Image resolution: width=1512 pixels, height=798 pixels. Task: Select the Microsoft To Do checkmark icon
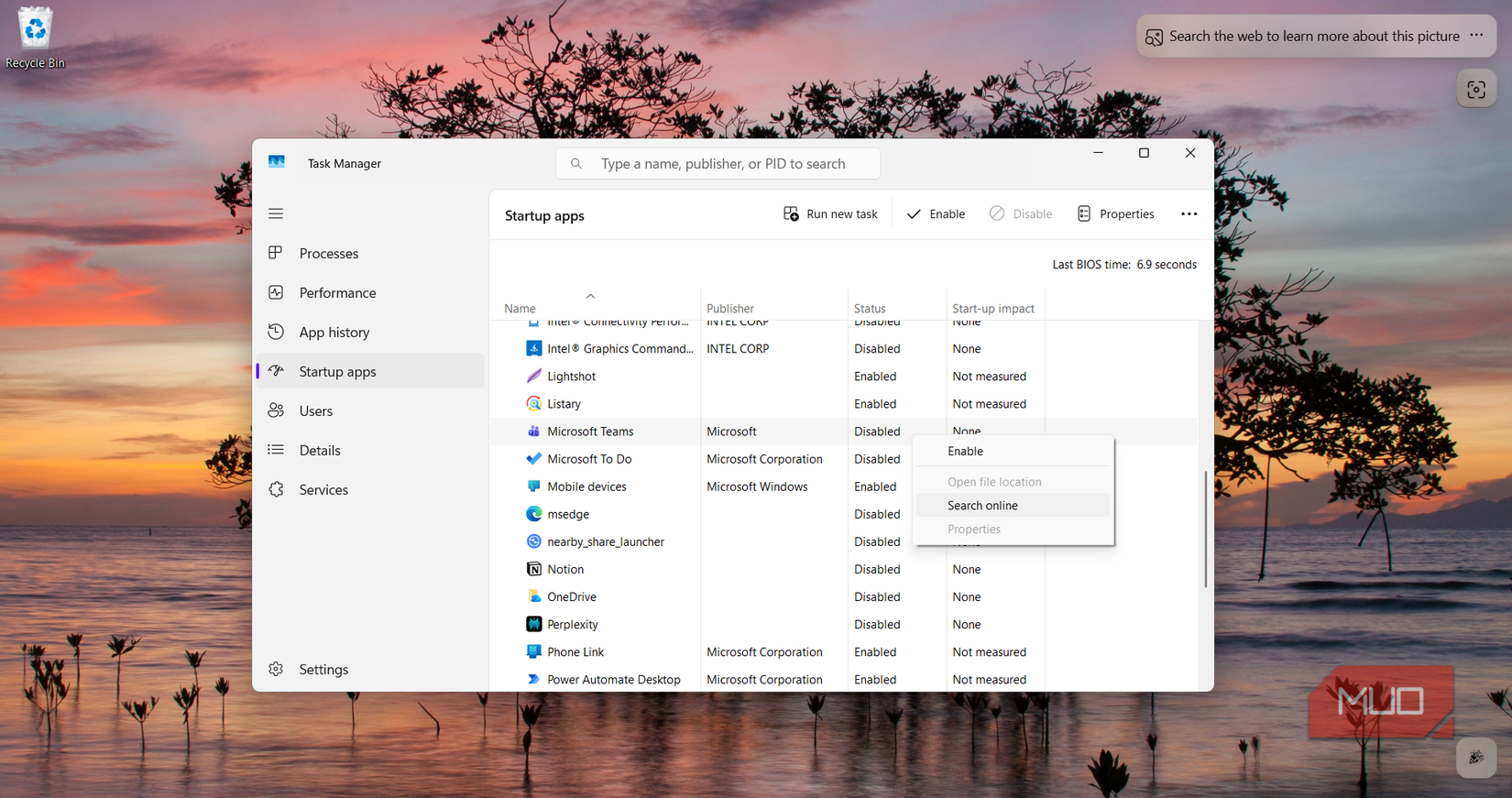point(533,458)
